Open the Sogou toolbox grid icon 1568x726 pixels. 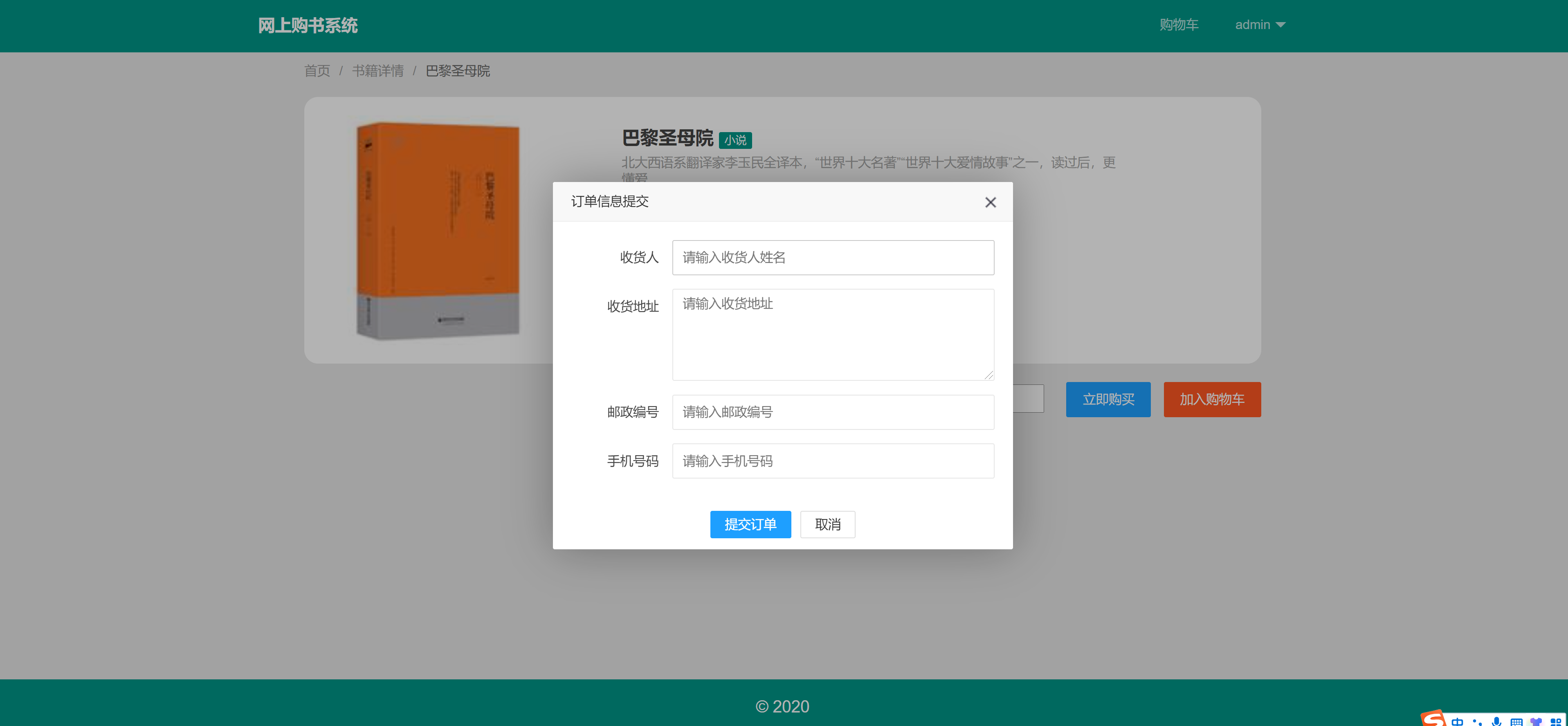tap(1555, 722)
